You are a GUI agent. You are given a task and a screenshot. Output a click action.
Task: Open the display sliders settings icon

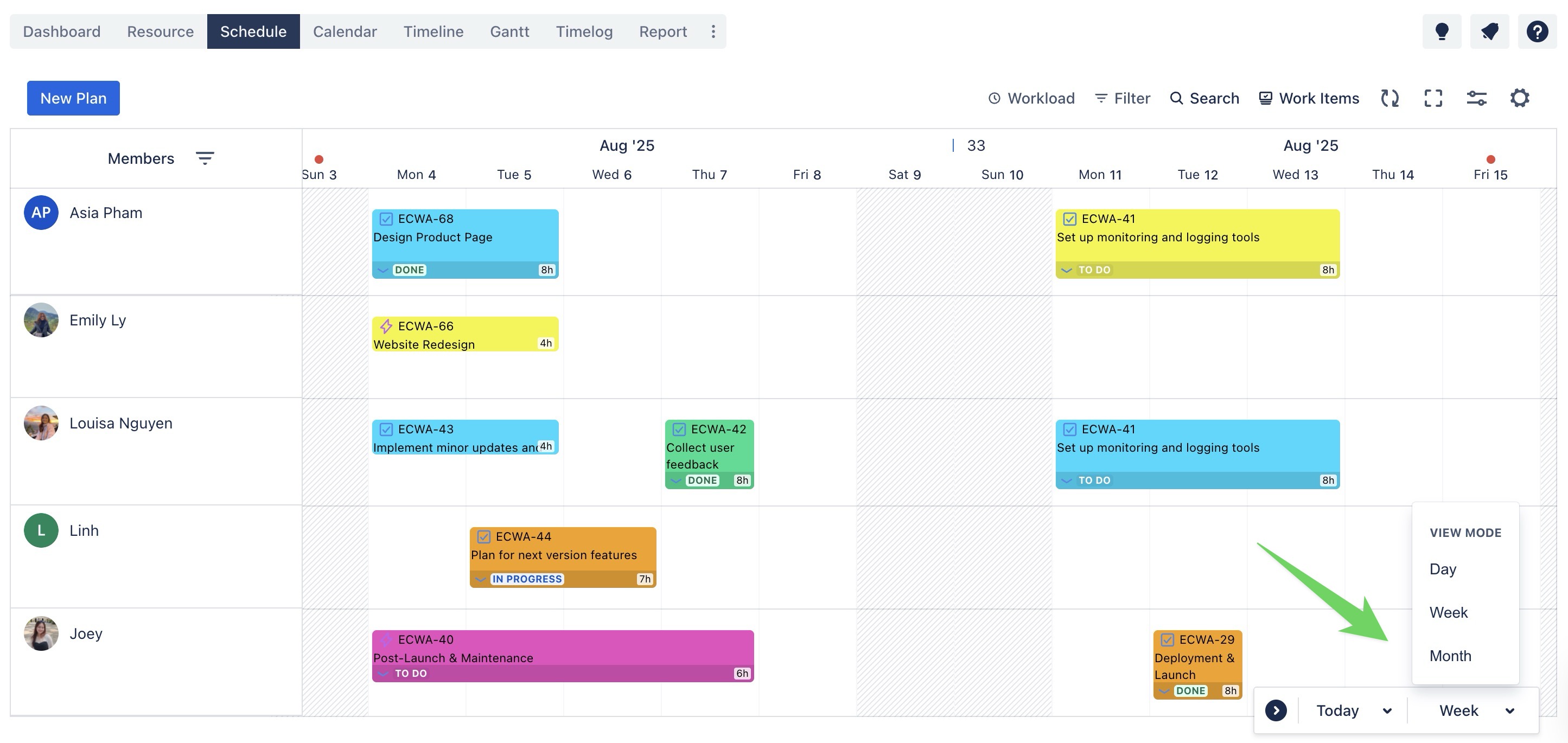(x=1476, y=98)
